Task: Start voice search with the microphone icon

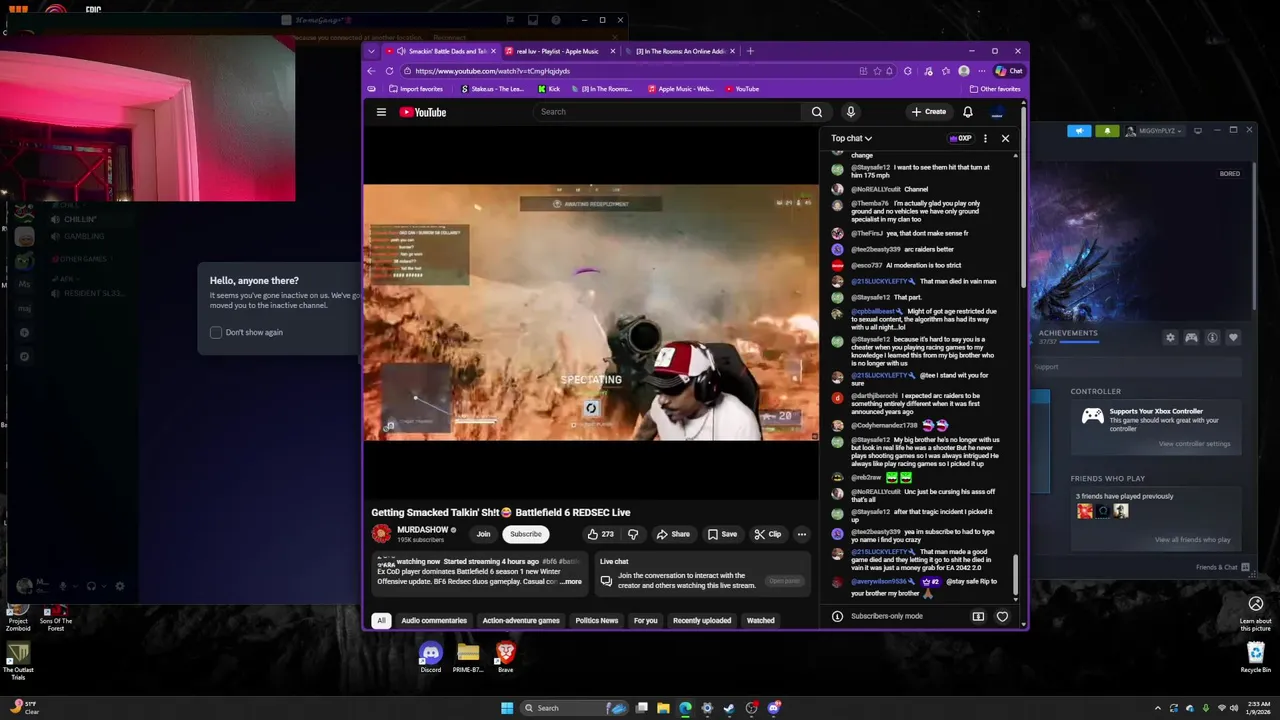Action: coord(851,112)
